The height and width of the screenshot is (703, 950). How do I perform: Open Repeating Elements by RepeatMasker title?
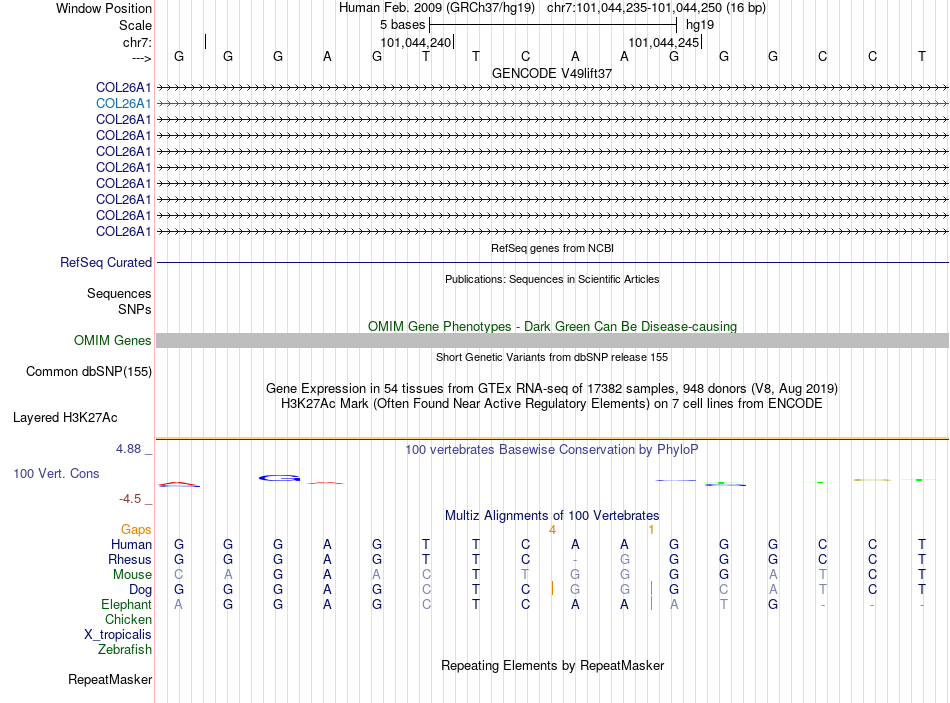point(552,665)
